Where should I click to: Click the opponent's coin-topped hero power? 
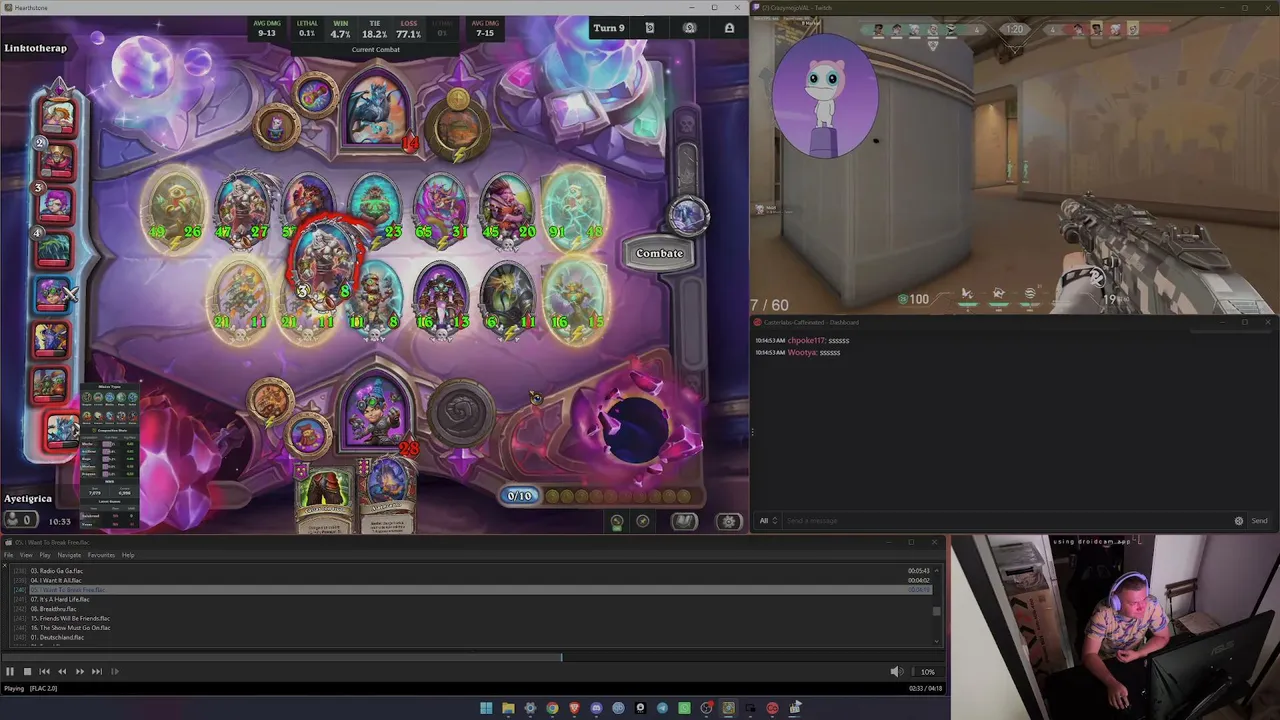click(457, 128)
